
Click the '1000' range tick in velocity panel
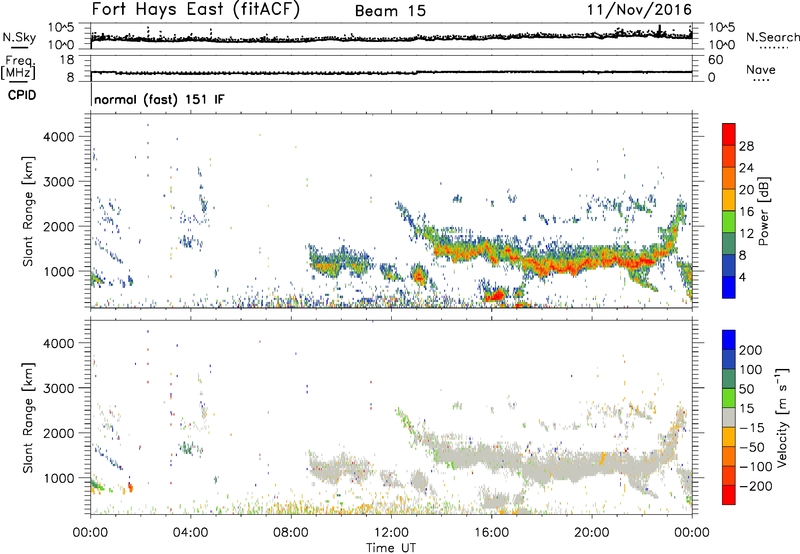[58, 478]
